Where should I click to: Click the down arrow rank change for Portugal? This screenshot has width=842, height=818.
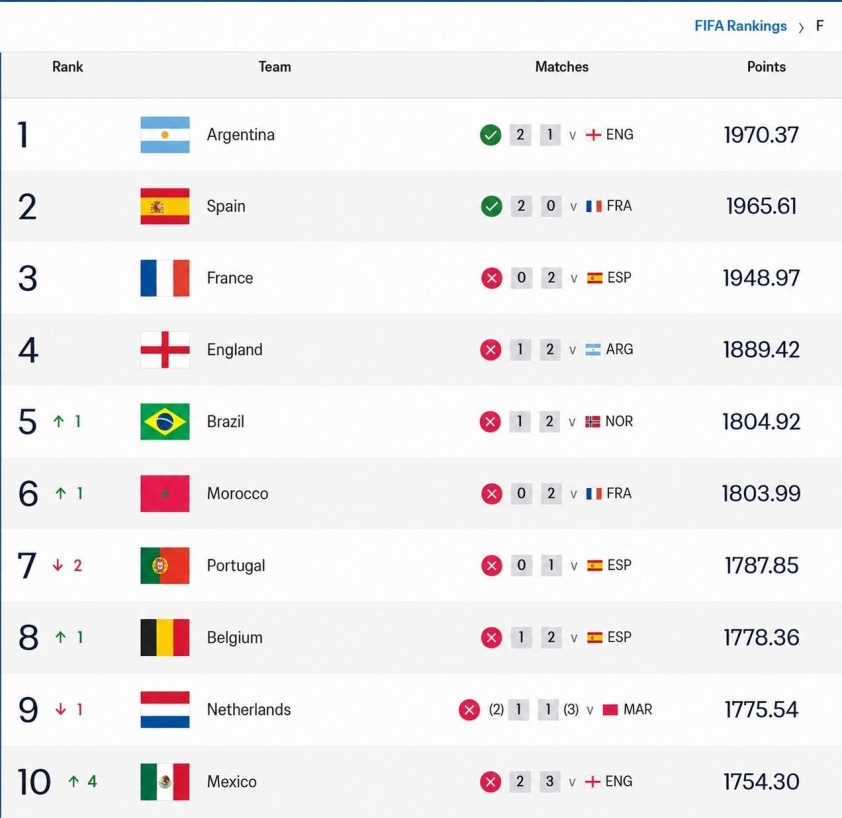pos(58,565)
